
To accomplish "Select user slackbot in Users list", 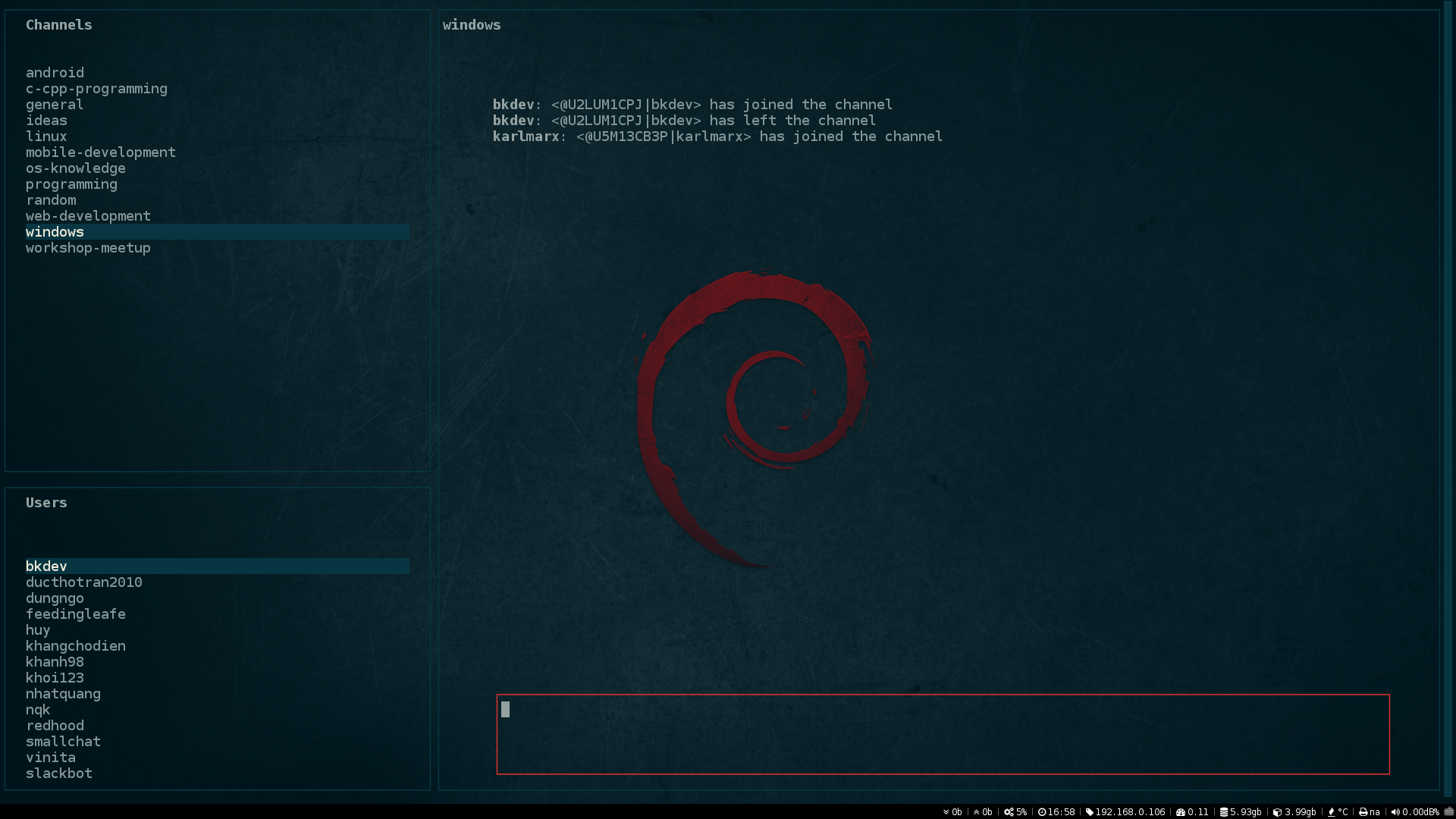I will 59,773.
